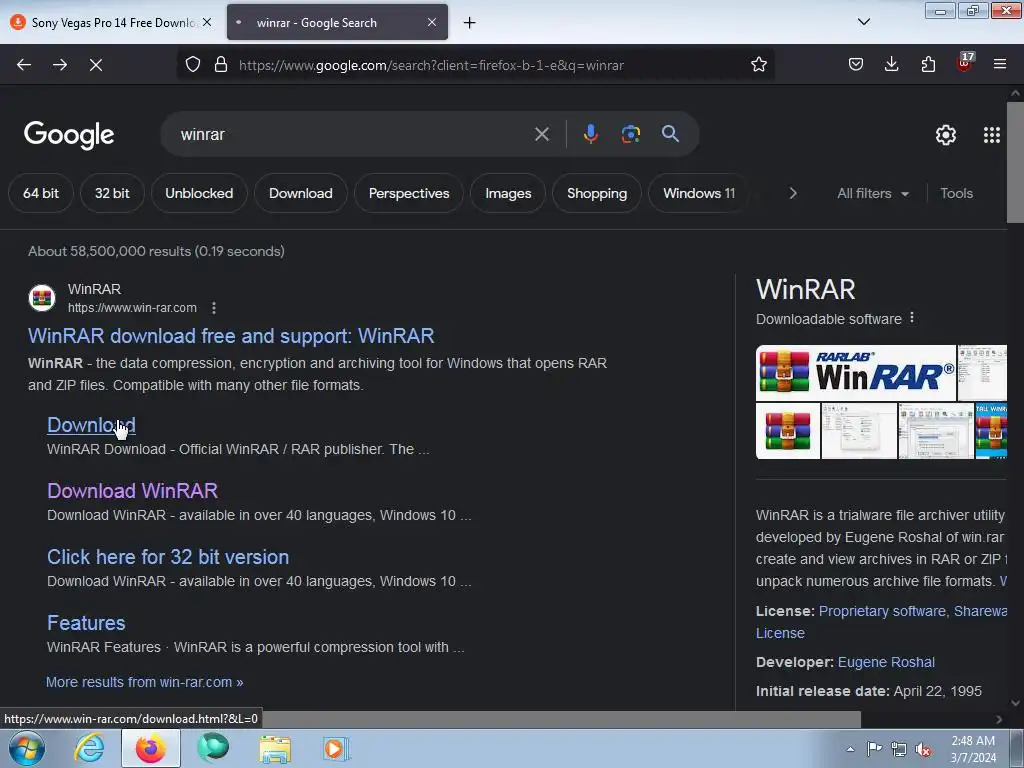Open the list all tabs dropdown arrow
Viewport: 1024px width, 768px height.
pyautogui.click(x=863, y=22)
